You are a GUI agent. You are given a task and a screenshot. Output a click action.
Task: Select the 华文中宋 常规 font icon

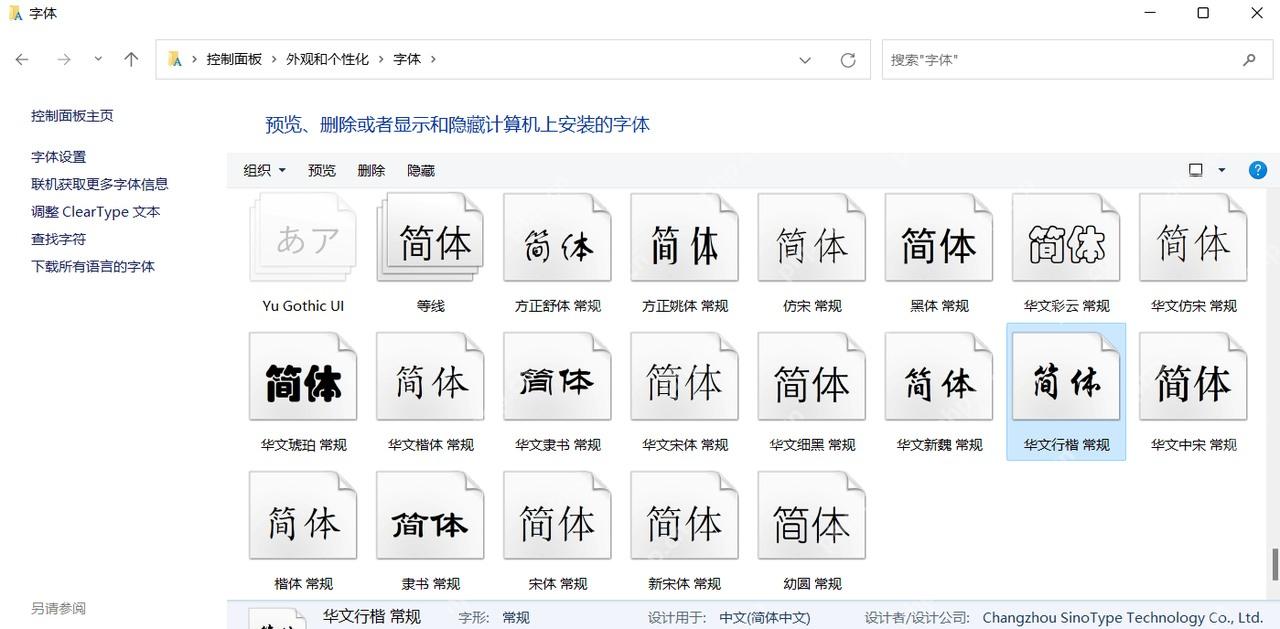tap(1192, 377)
